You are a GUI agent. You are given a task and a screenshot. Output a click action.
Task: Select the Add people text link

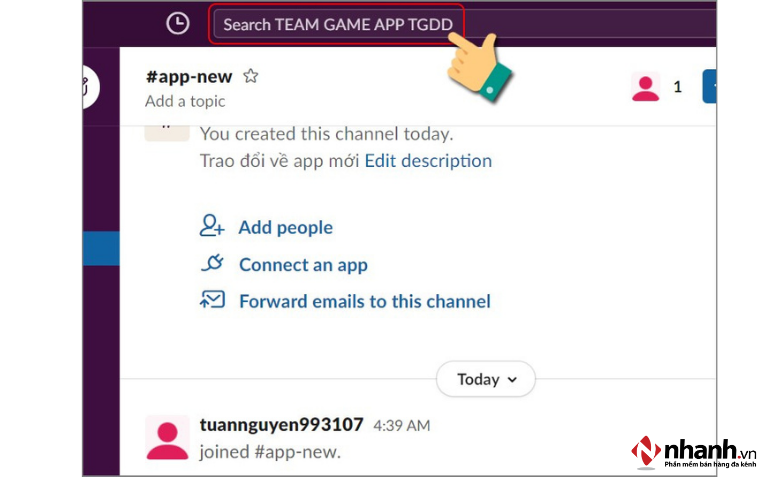click(285, 228)
